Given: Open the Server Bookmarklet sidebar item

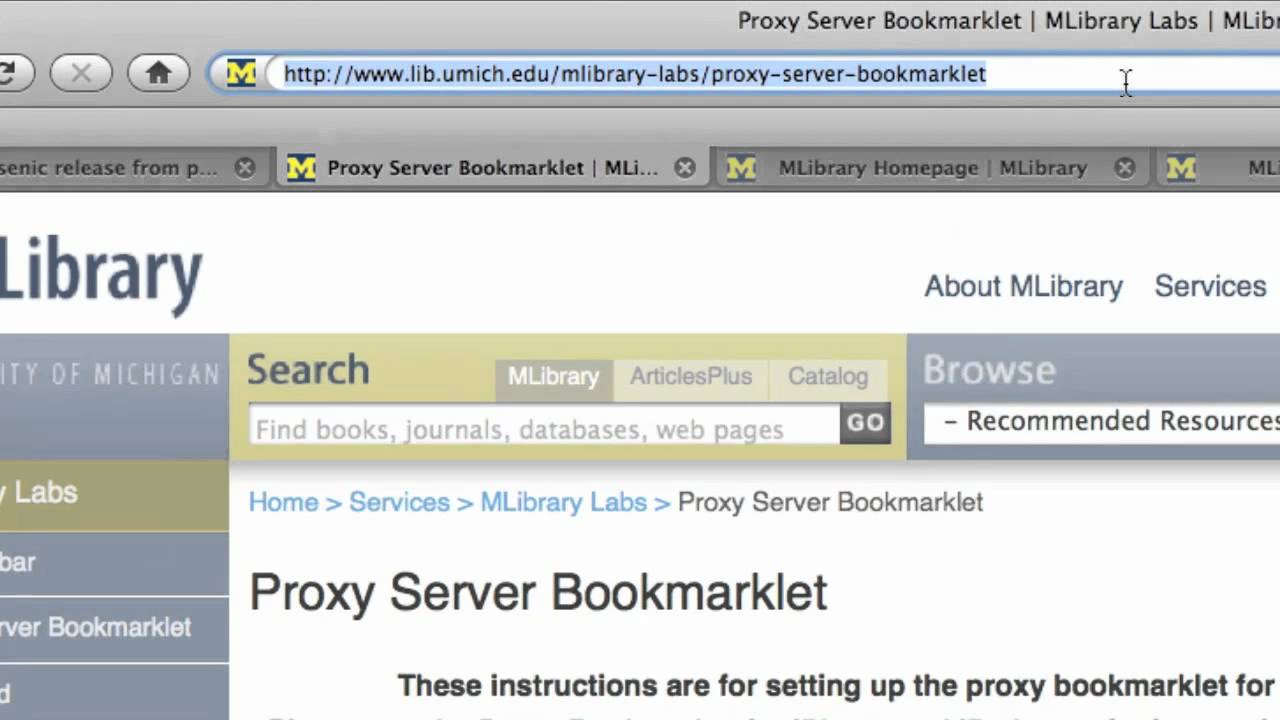Looking at the screenshot, I should pos(114,628).
